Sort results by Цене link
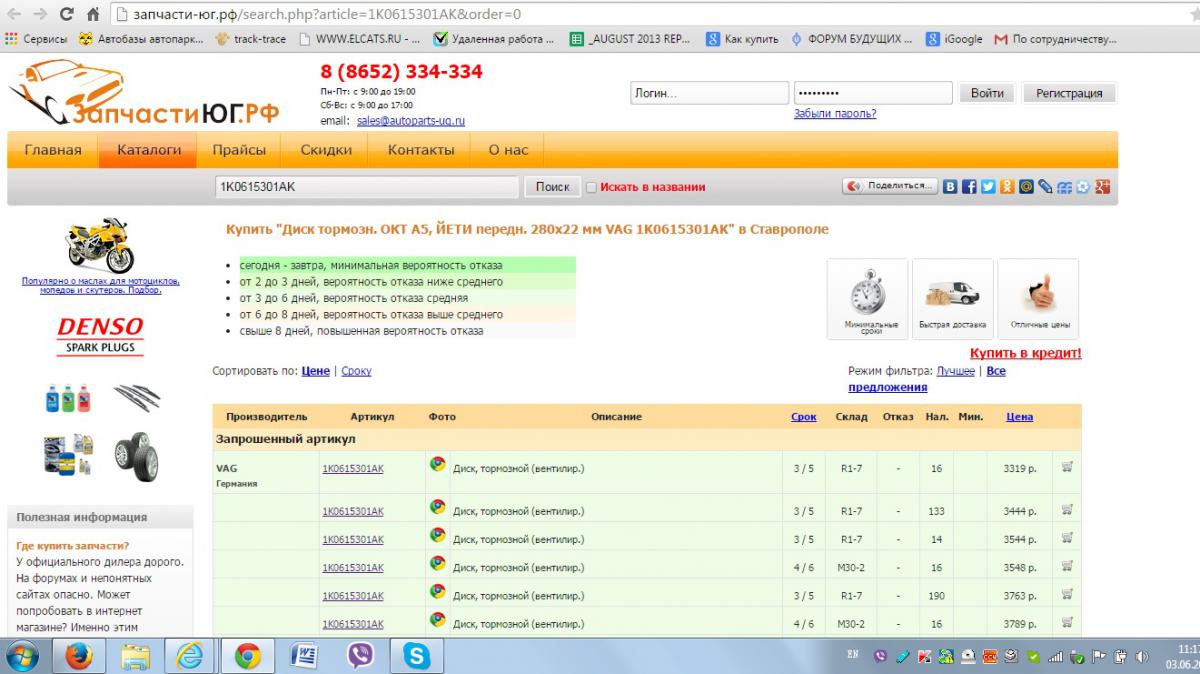Image resolution: width=1200 pixels, height=674 pixels. 315,371
